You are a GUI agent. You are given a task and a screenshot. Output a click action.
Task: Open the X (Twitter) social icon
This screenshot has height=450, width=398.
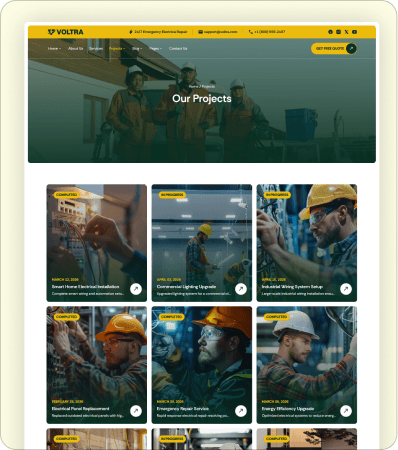coord(346,32)
